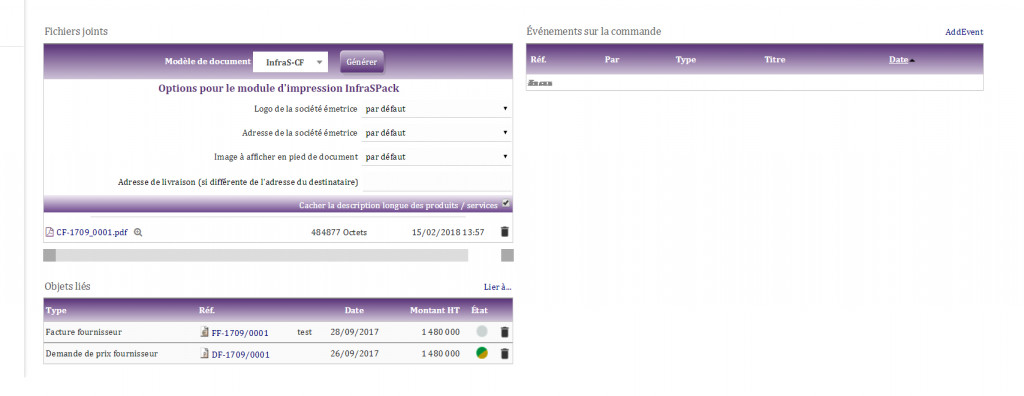Preview CF-1709_0001.pdf with the magnifier icon
The image size is (1024, 396).
click(138, 232)
